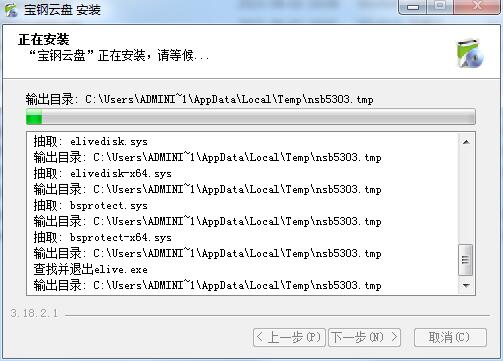Click the installer icon in the title bar

click(x=11, y=10)
